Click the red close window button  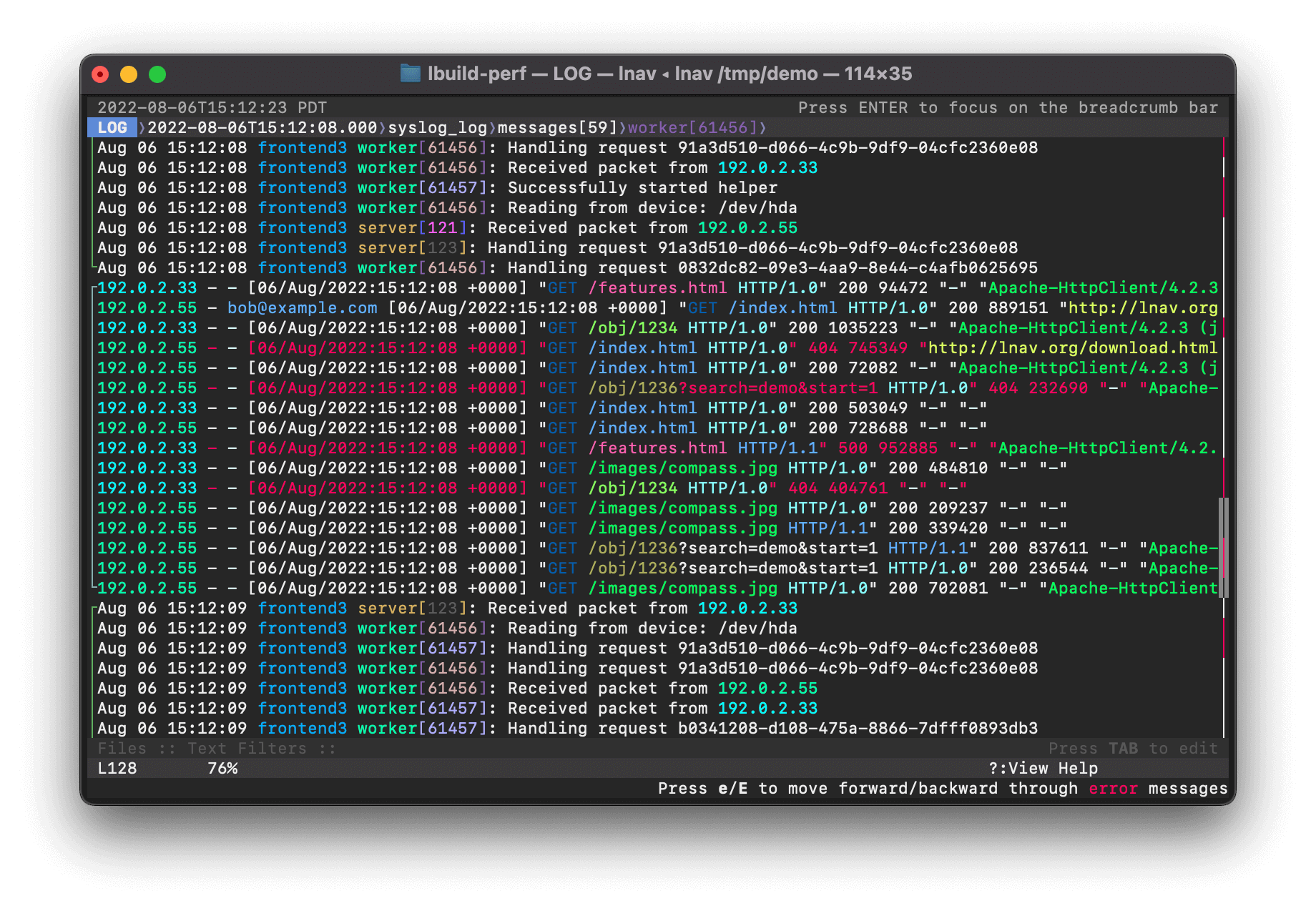coord(101,74)
